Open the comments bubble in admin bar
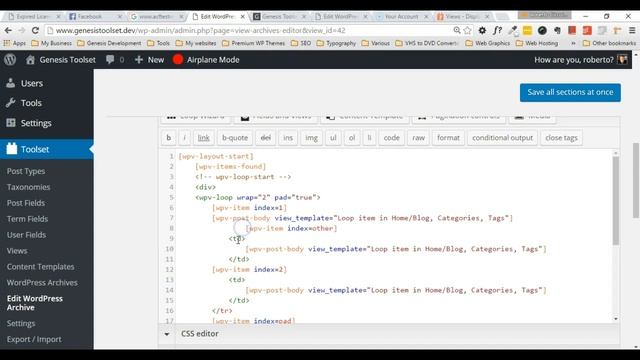Screen dimensions: 640x360 tap(110, 60)
